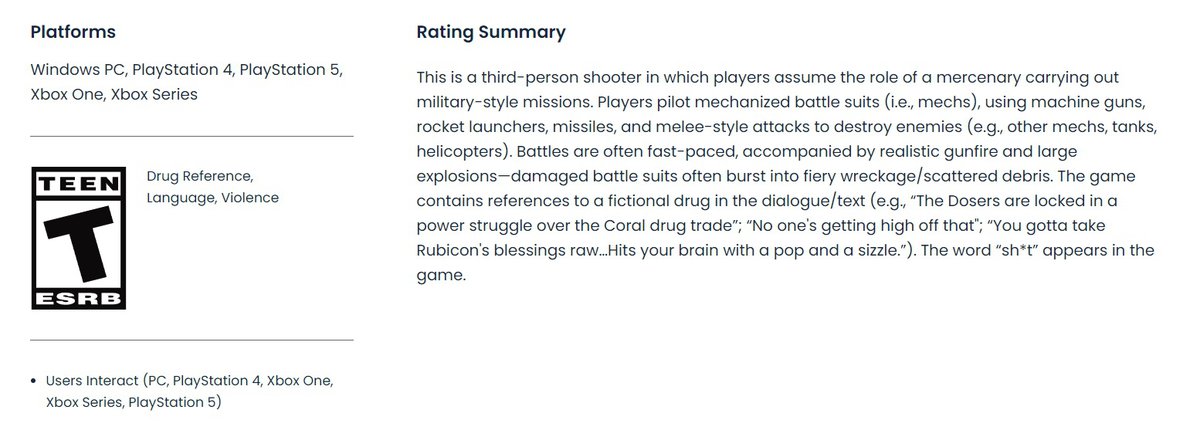Screen dimensions: 1200x437
Task: Click the TEEN label atop the rating badge
Action: [x=79, y=182]
